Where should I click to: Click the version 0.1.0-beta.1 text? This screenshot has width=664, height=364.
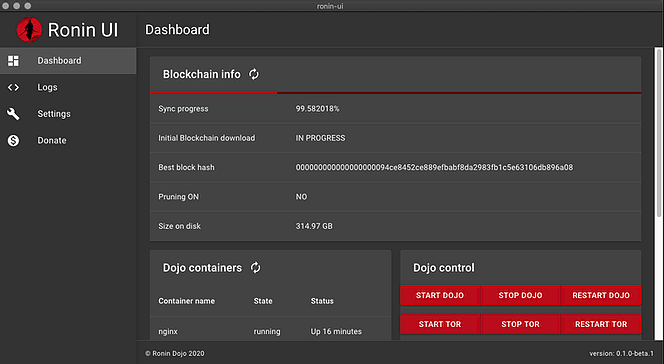point(621,353)
